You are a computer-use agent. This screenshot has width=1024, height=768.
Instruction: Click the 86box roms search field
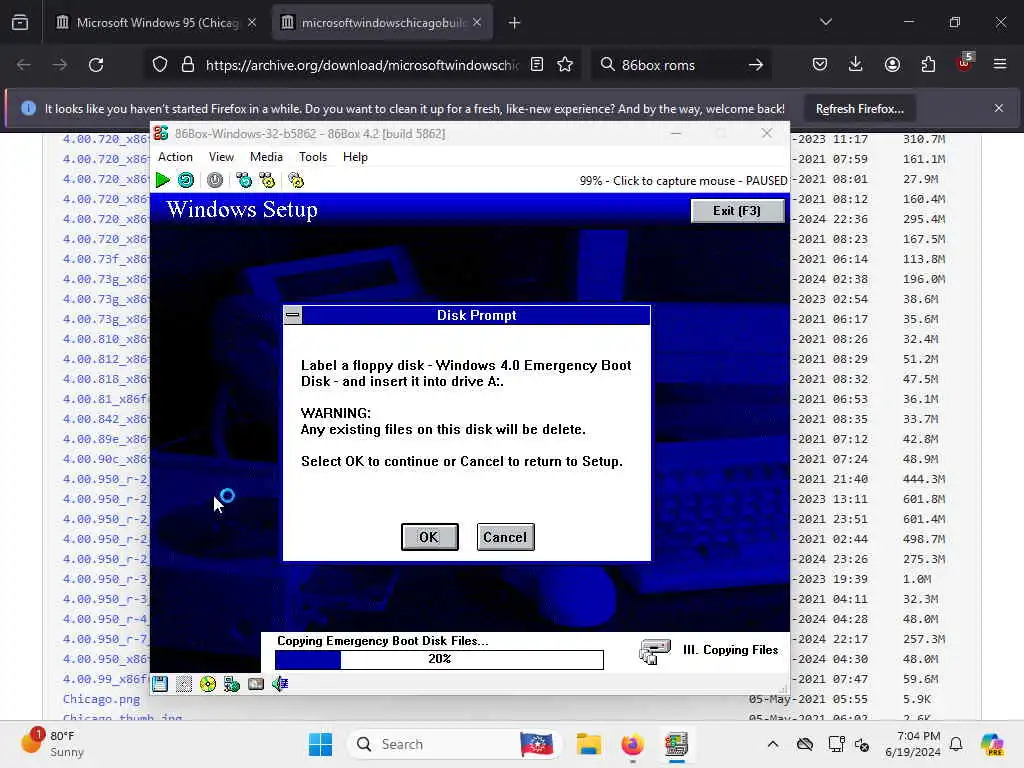tap(680, 65)
